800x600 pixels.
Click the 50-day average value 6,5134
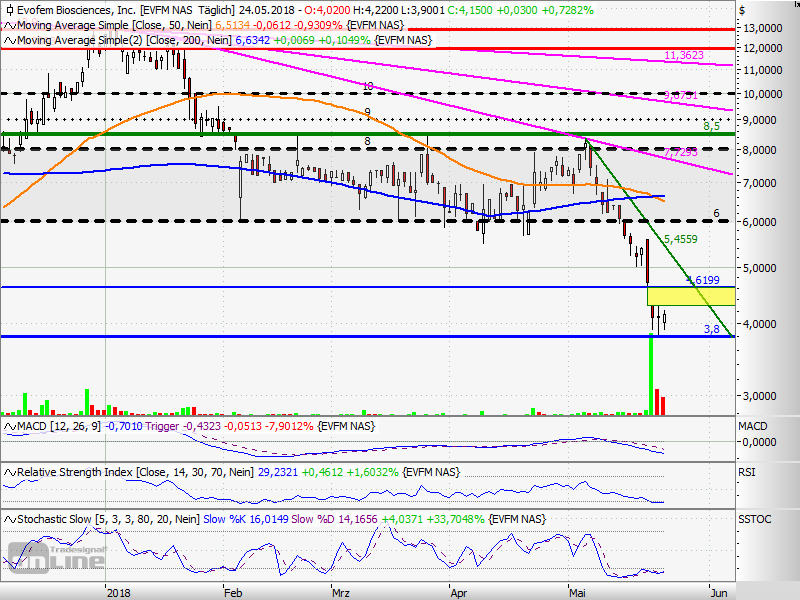[x=233, y=26]
